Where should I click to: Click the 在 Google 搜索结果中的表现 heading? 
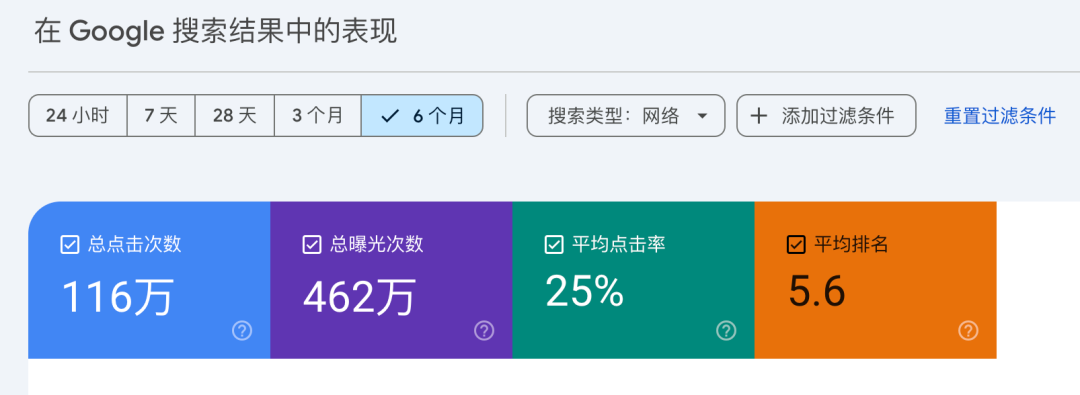(x=216, y=32)
